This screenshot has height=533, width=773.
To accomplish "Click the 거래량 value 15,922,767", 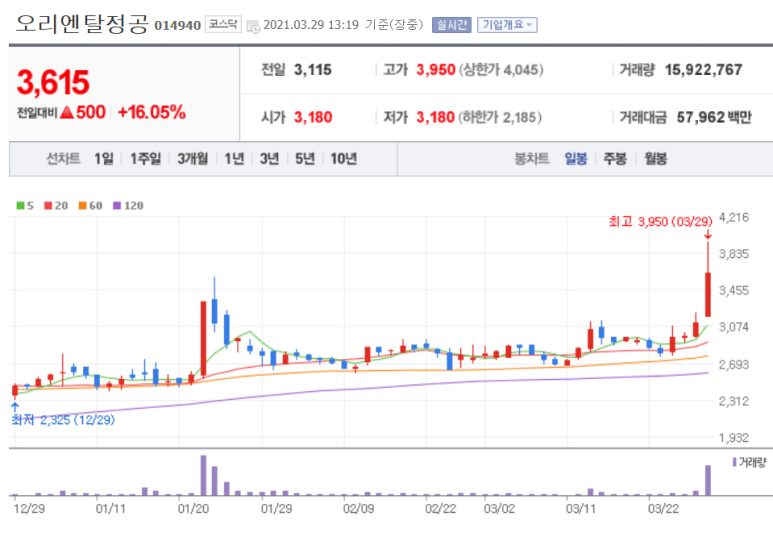I will tap(703, 70).
